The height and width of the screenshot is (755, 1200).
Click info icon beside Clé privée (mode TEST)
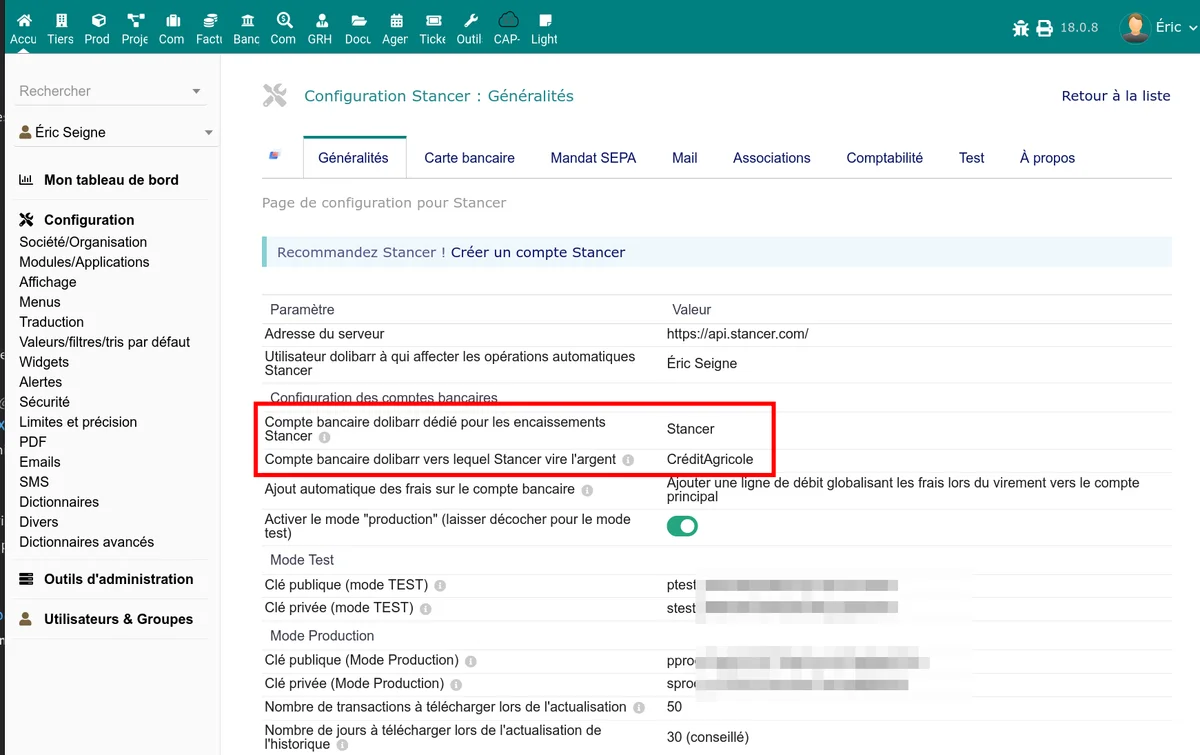(426, 608)
